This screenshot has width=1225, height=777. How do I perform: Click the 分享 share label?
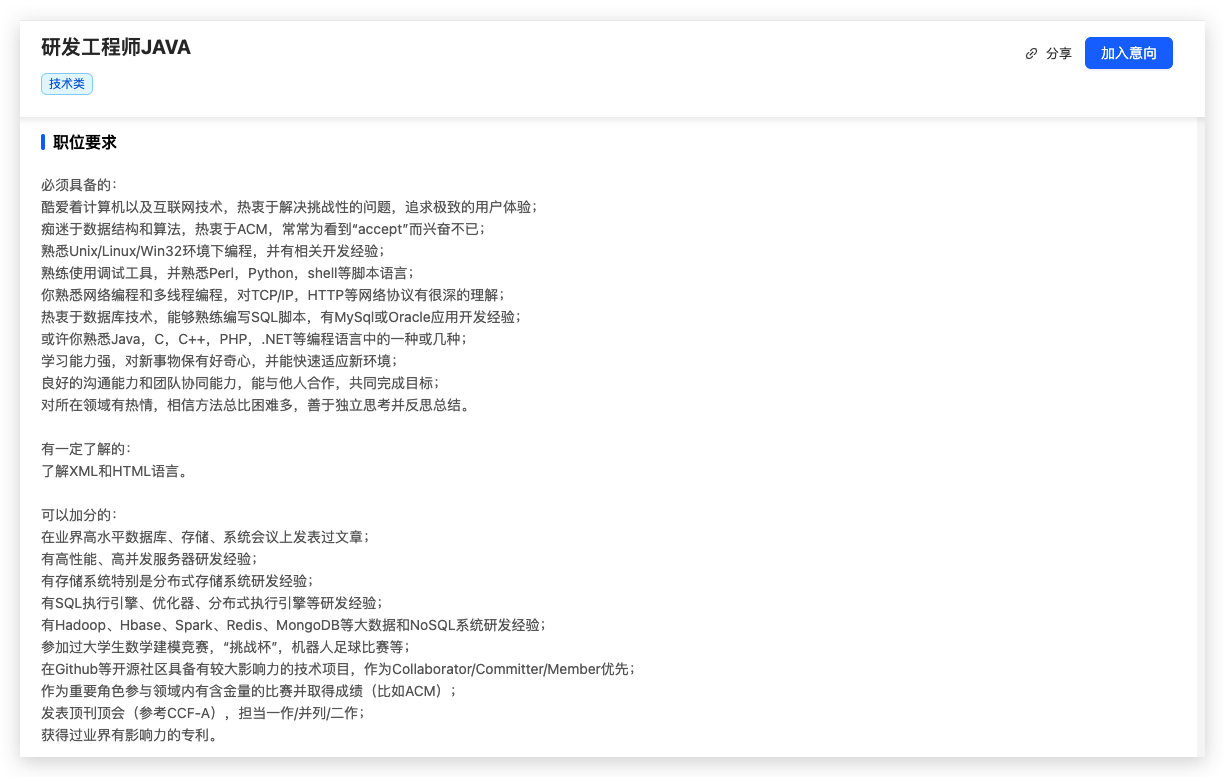(x=1058, y=54)
